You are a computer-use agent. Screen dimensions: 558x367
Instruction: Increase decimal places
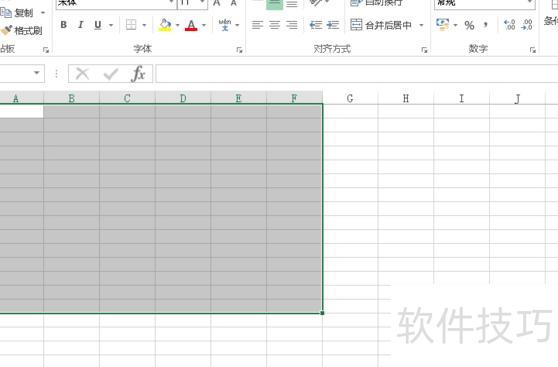click(510, 25)
